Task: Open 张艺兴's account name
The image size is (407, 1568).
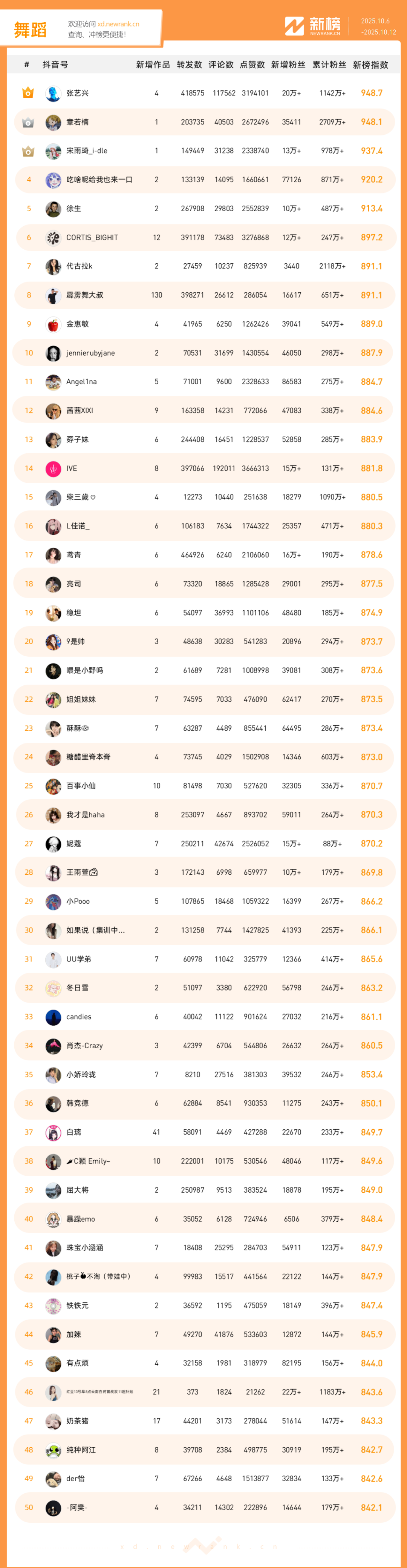Action: tap(77, 93)
